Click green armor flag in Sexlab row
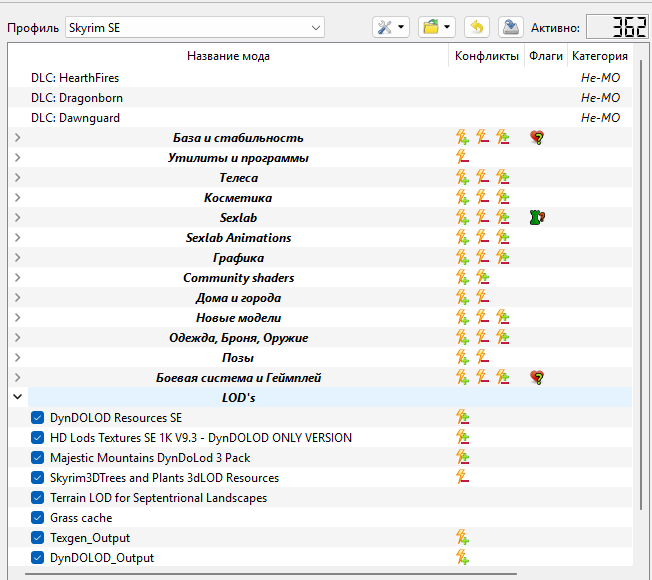Viewport: 652px width, 580px height. coord(537,217)
